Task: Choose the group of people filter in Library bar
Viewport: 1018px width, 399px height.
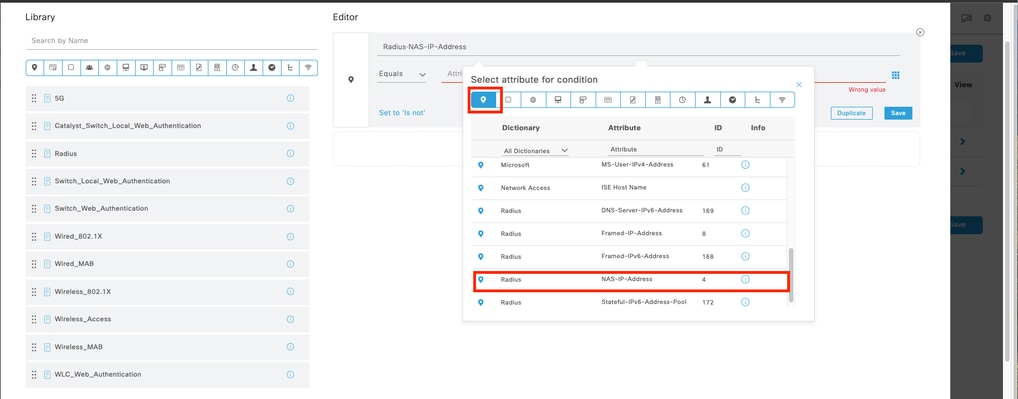Action: click(90, 67)
